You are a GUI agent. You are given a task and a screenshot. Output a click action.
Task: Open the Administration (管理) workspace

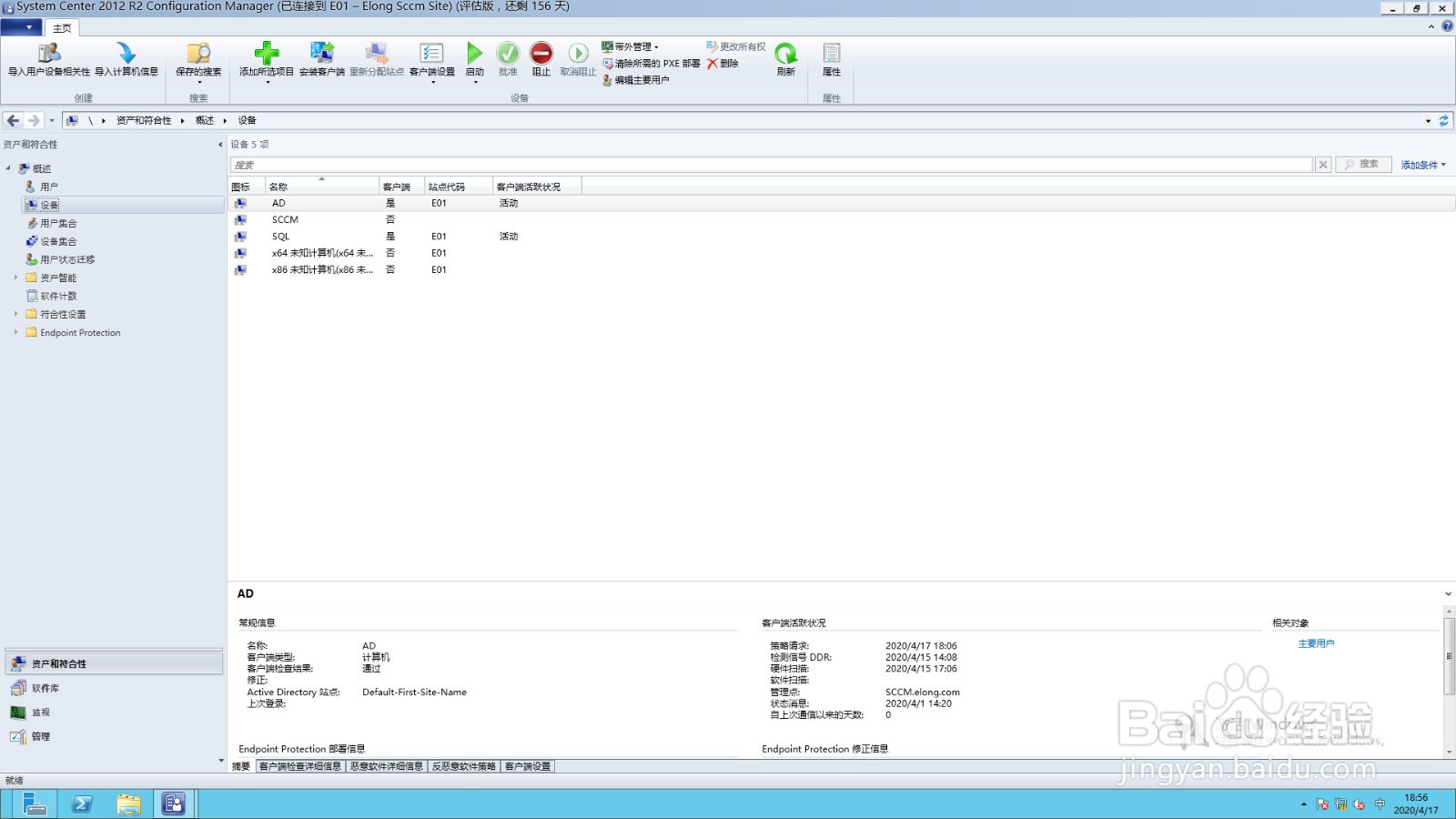(x=115, y=736)
